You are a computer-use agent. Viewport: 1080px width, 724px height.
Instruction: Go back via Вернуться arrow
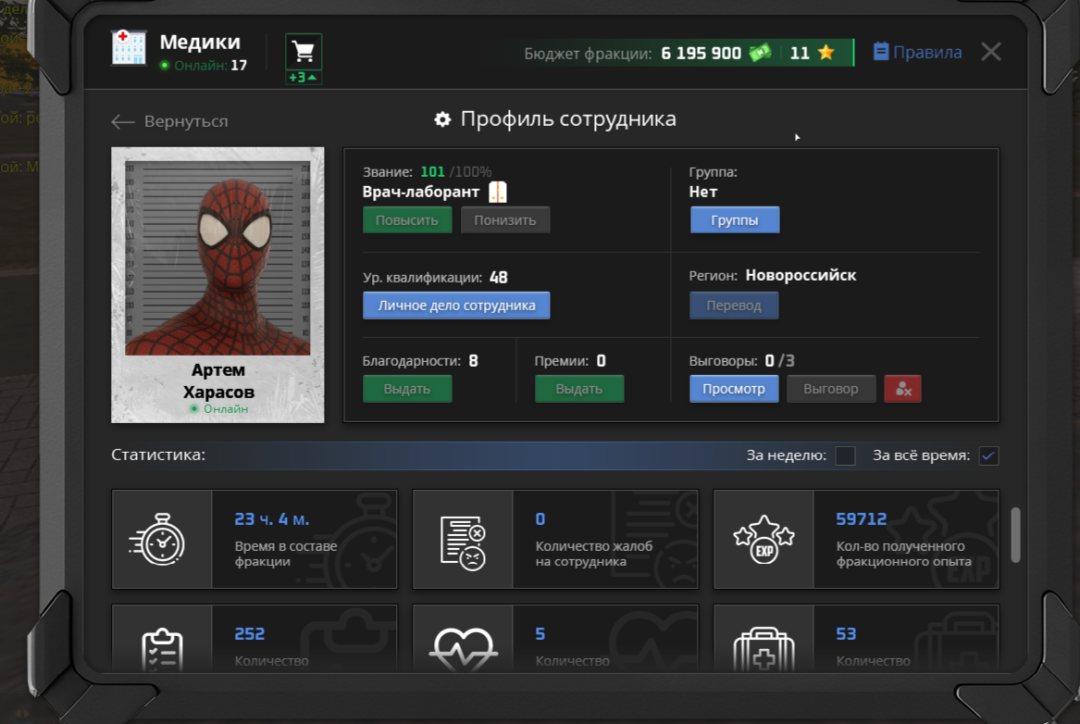point(169,121)
